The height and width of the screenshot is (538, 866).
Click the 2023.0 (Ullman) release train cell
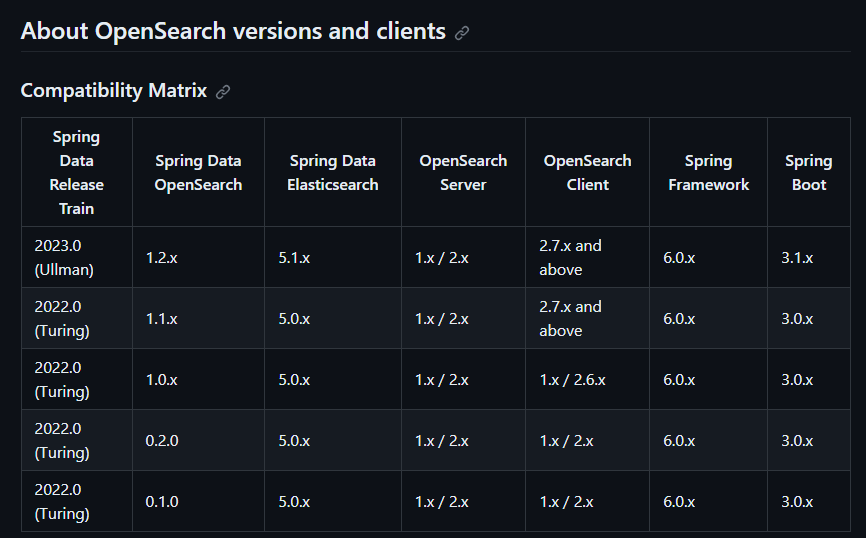77,257
